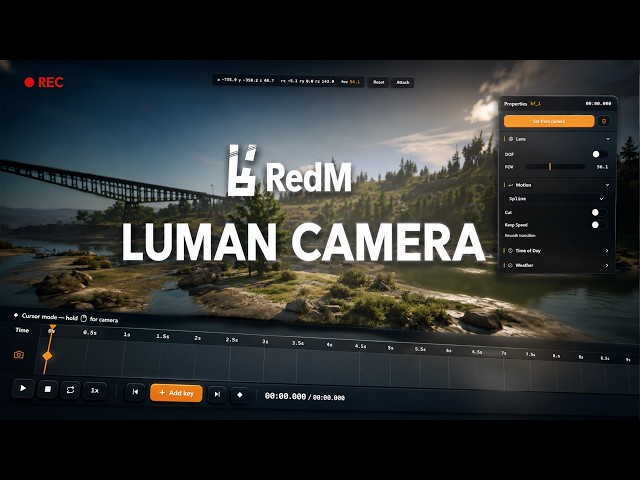Click the Smooth transition label
This screenshot has width=640, height=480.
point(520,236)
